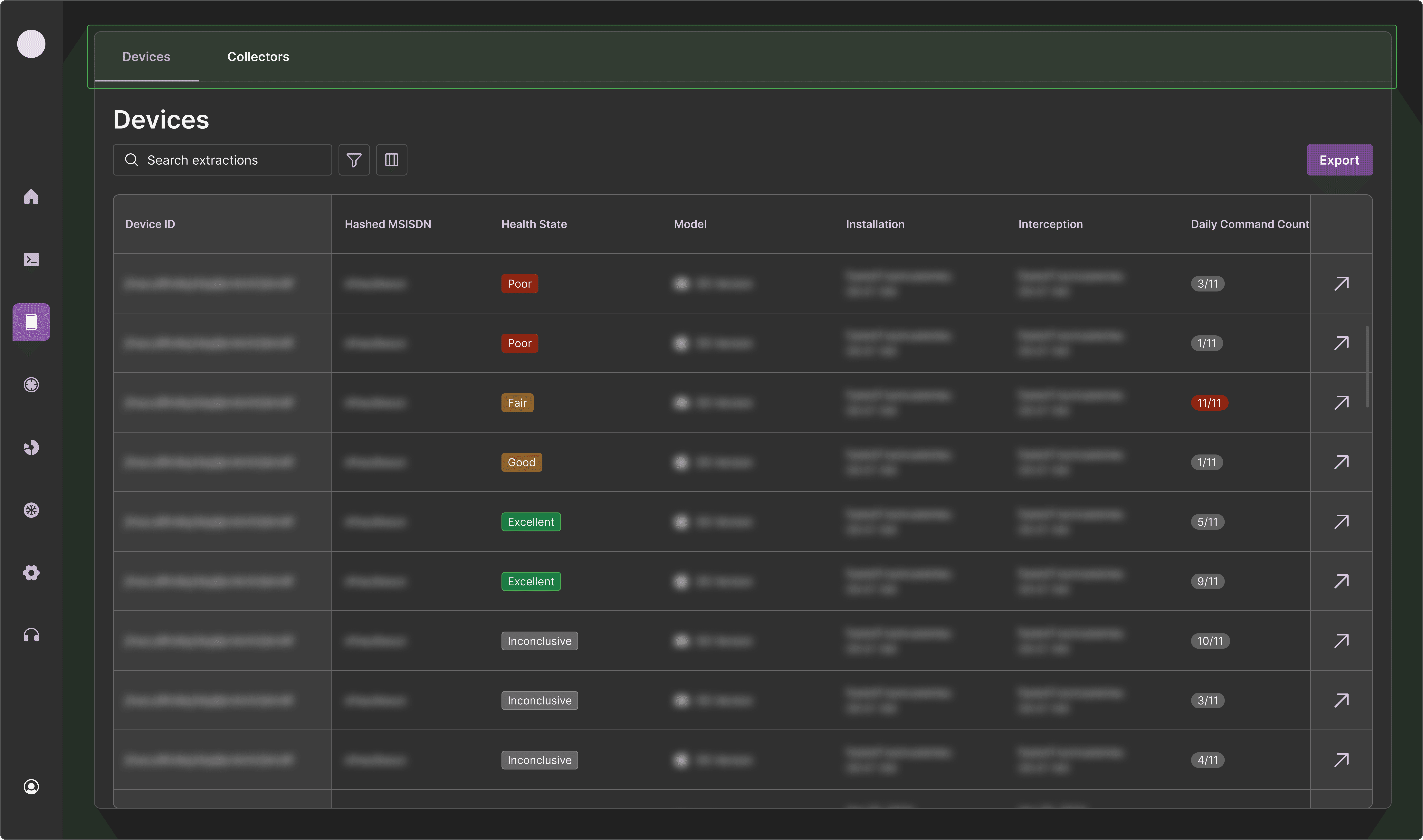Select the Devices tab
The image size is (1423, 840).
pyautogui.click(x=146, y=57)
